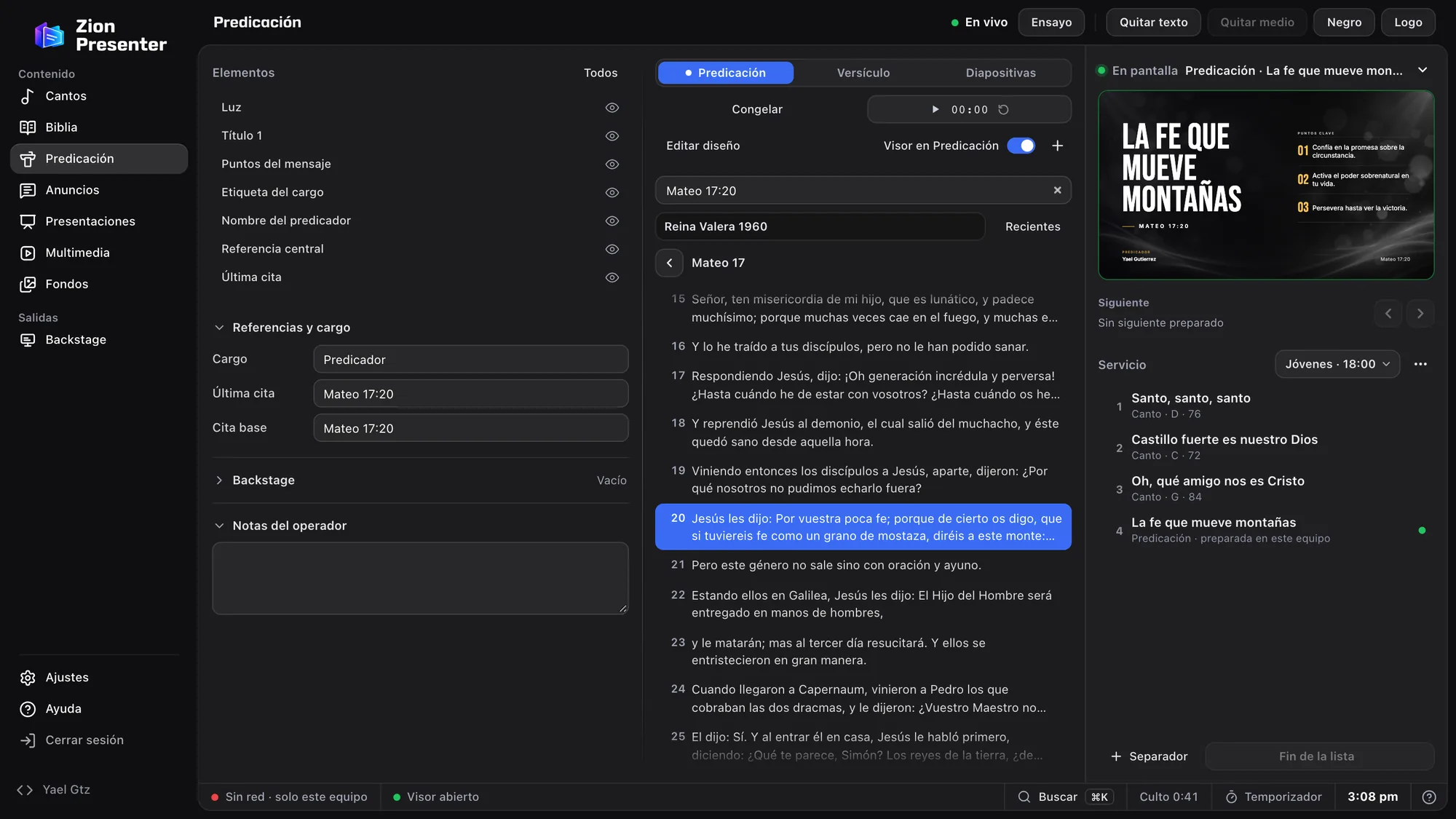Hide the Puntos del mensaje element

click(x=612, y=165)
